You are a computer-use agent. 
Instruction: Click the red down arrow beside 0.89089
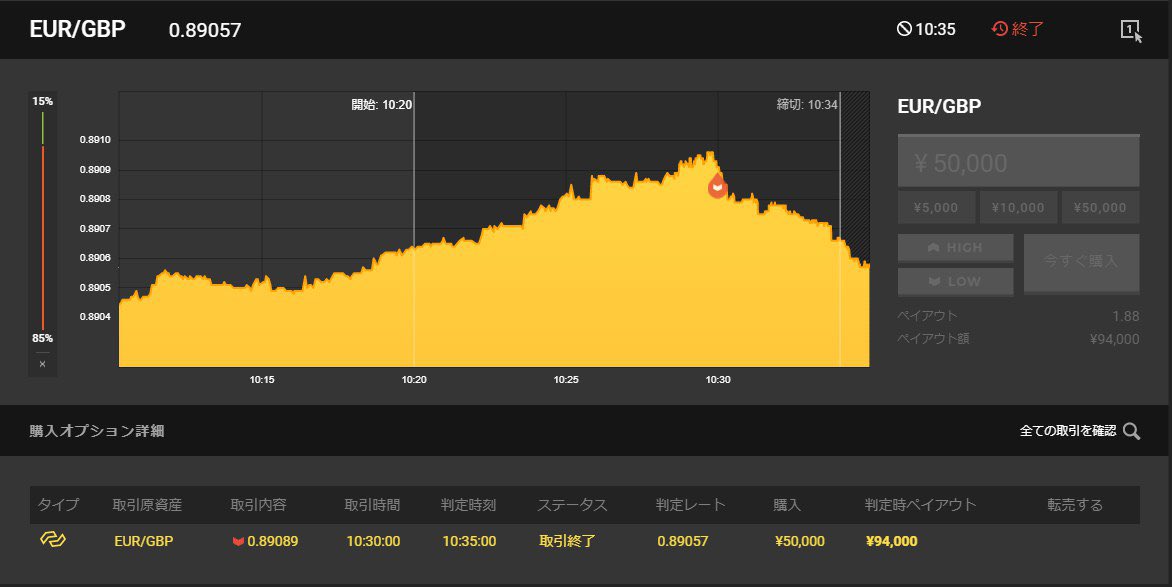[x=238, y=541]
